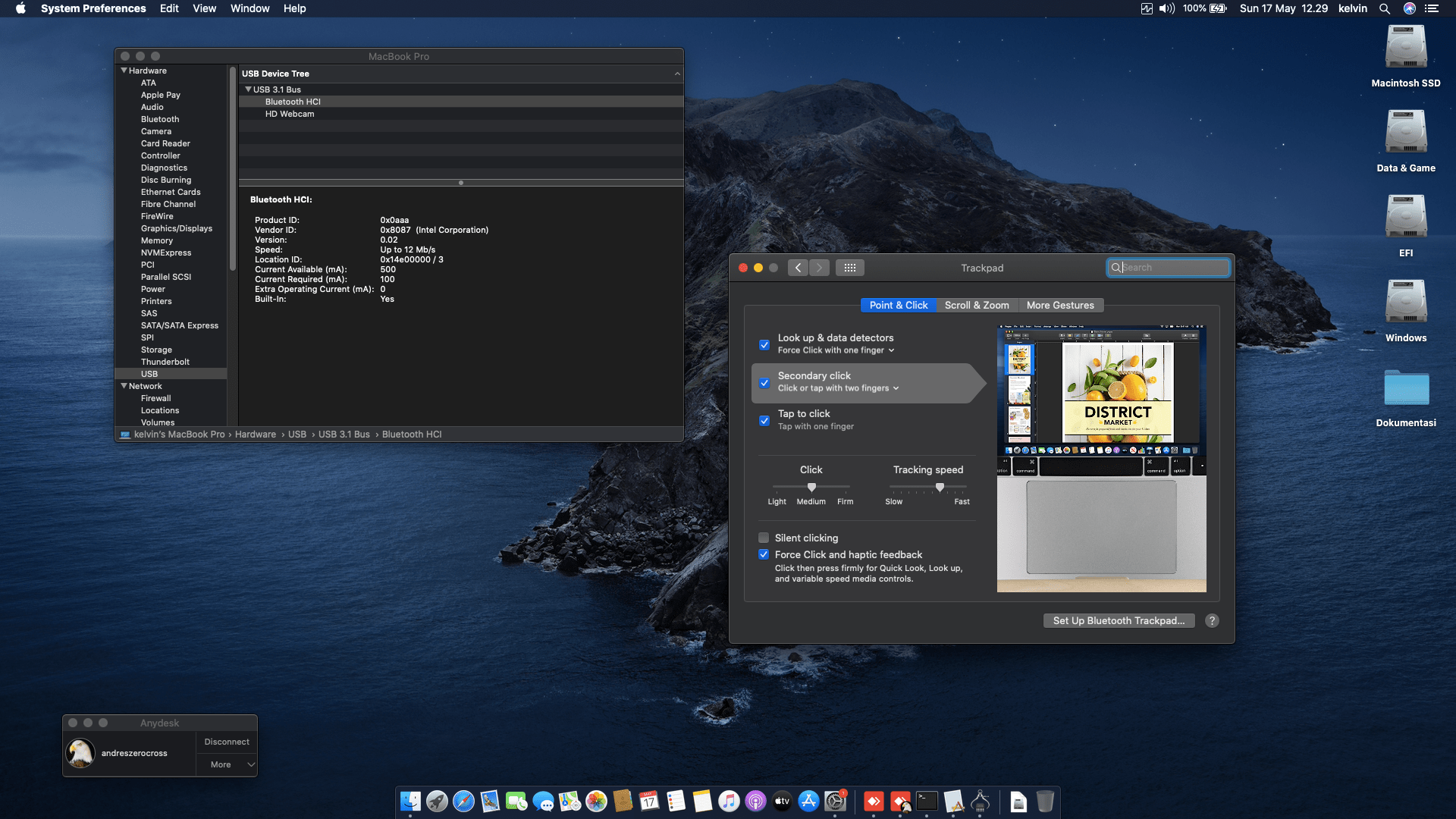Collapse the Hardware tree in MacBook Pro window
1456x819 pixels.
point(124,71)
